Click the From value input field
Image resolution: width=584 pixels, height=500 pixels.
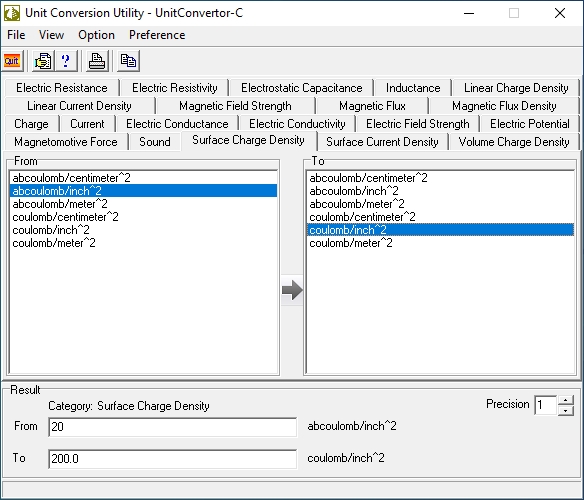(172, 427)
